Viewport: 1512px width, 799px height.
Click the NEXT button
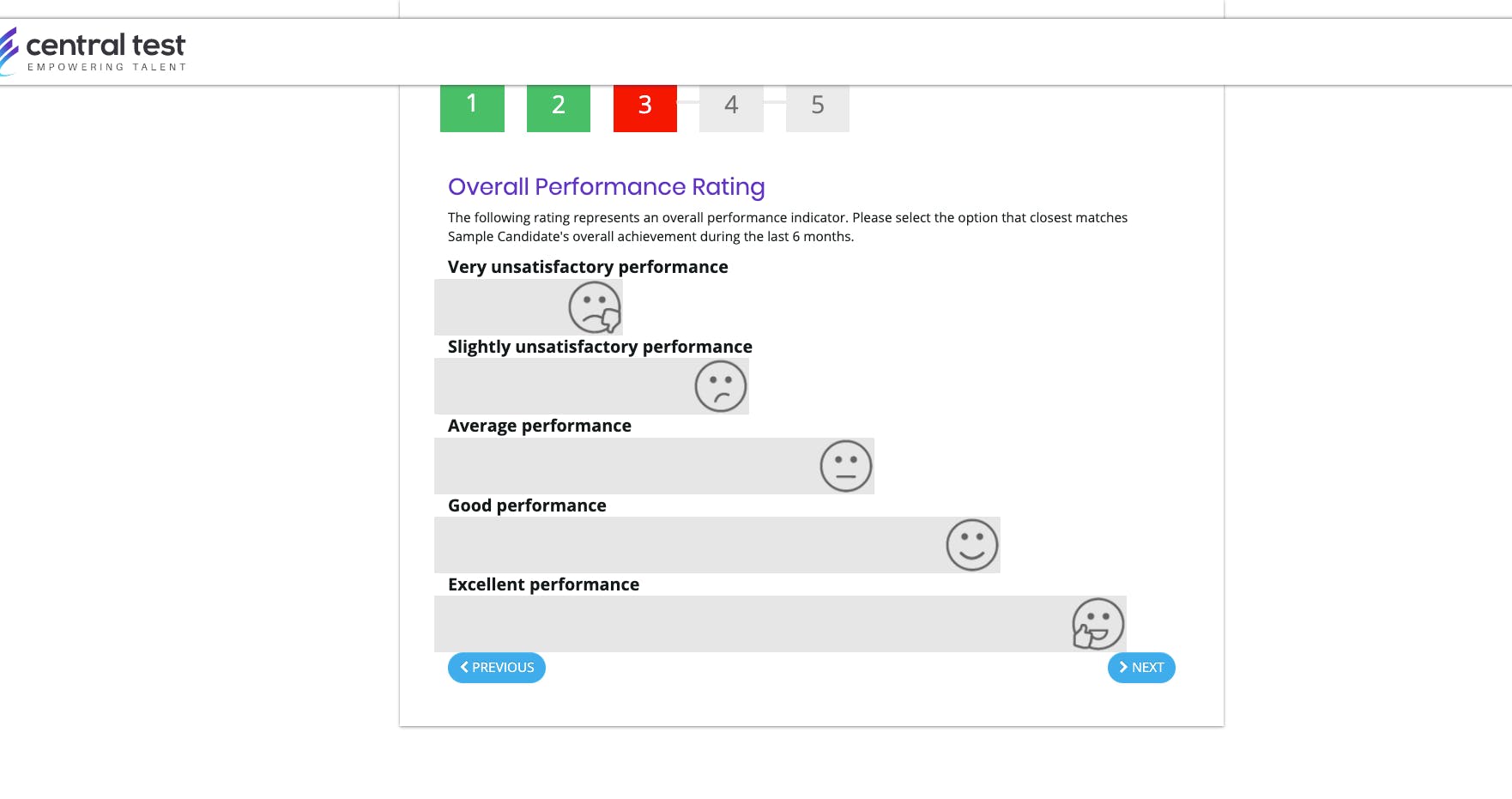(x=1141, y=668)
